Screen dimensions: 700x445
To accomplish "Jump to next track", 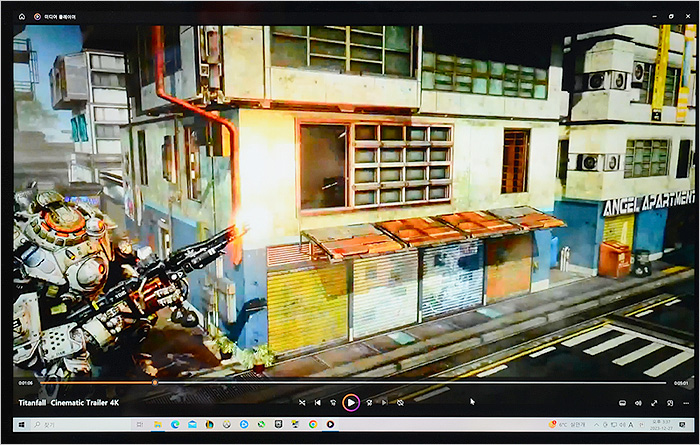I will coord(383,402).
